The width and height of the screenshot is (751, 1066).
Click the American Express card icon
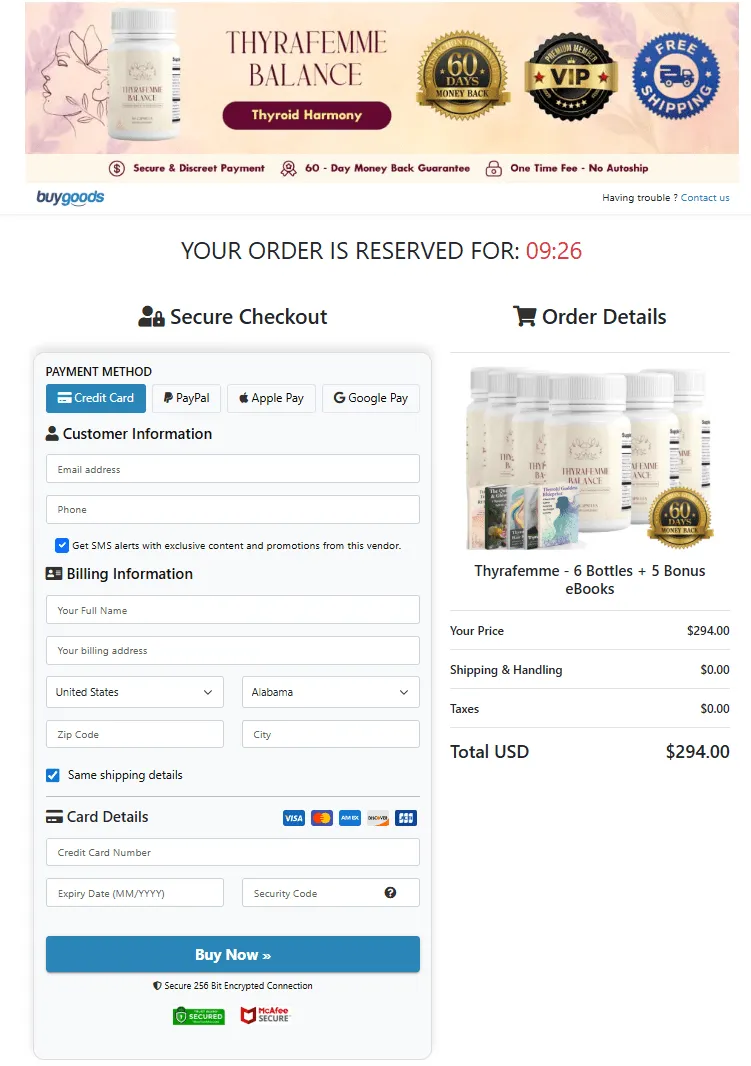(x=350, y=818)
